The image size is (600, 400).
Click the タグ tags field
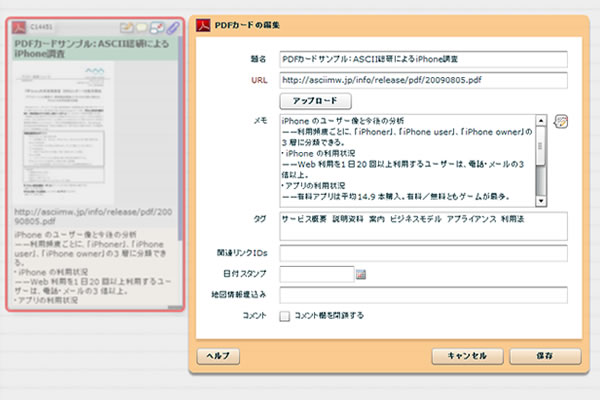(423, 224)
